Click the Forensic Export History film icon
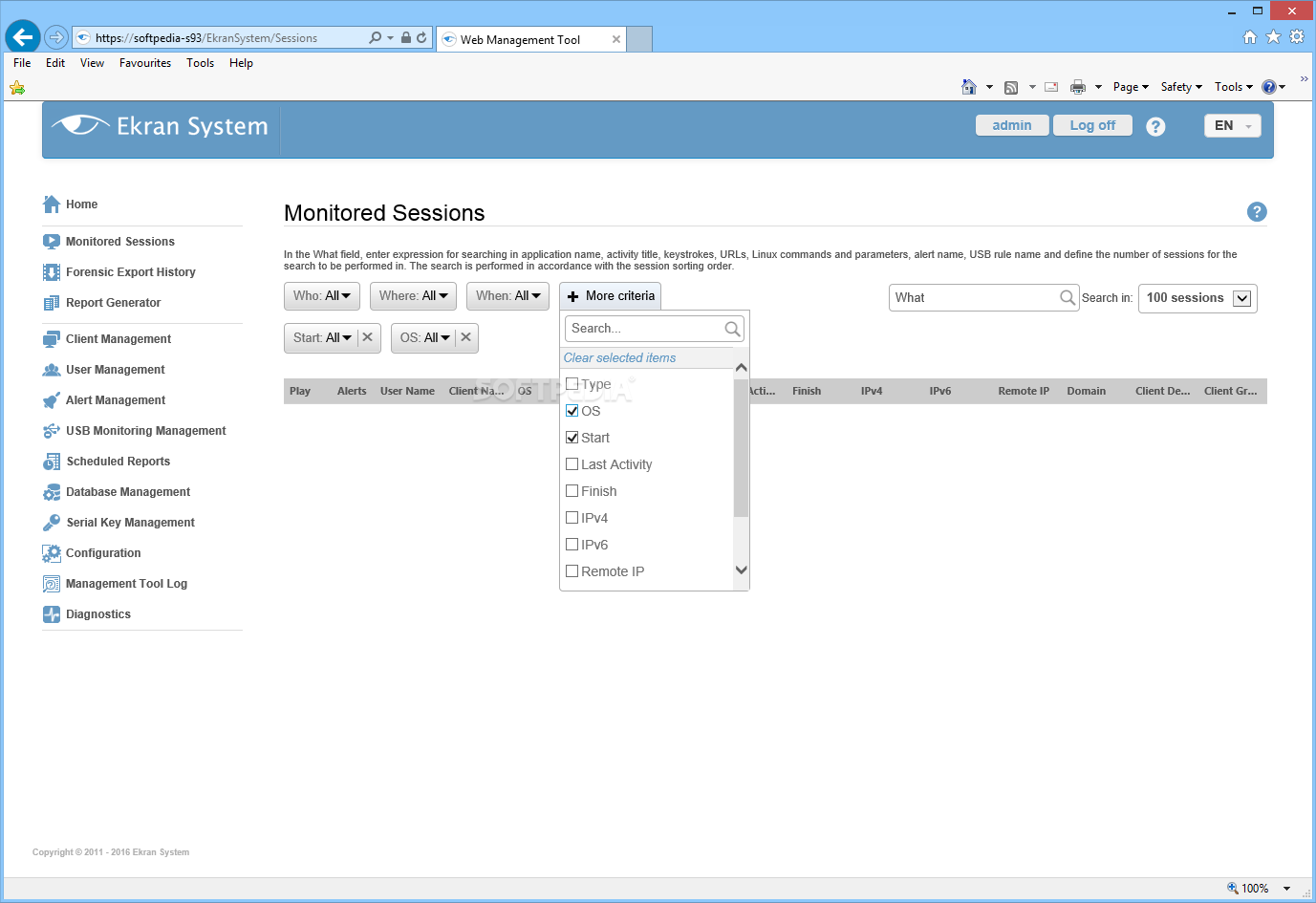Viewport: 1316px width, 903px height. [52, 272]
